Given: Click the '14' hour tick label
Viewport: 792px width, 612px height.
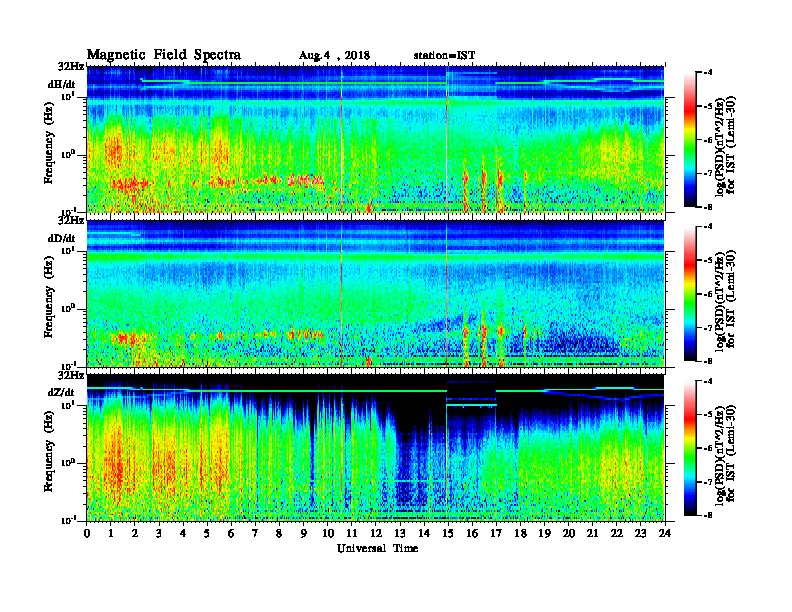Looking at the screenshot, I should coord(424,534).
